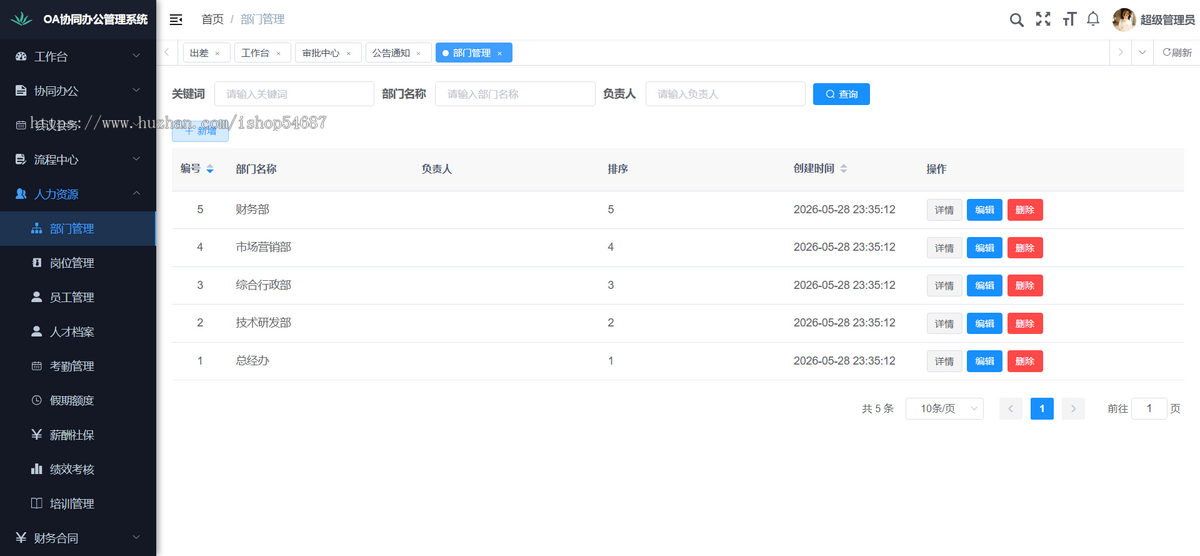Viewport: 1200px width, 556px height.
Task: Close the 部门管理 tab
Action: pyautogui.click(x=499, y=53)
